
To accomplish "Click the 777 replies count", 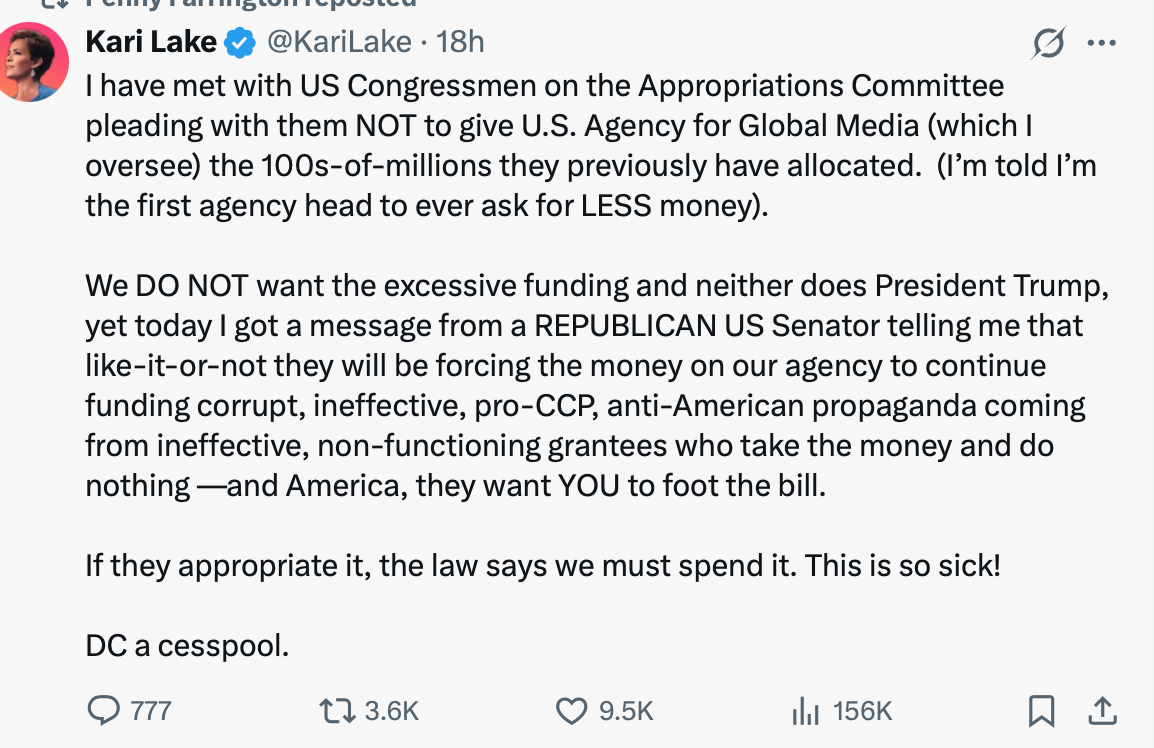I will pyautogui.click(x=151, y=711).
